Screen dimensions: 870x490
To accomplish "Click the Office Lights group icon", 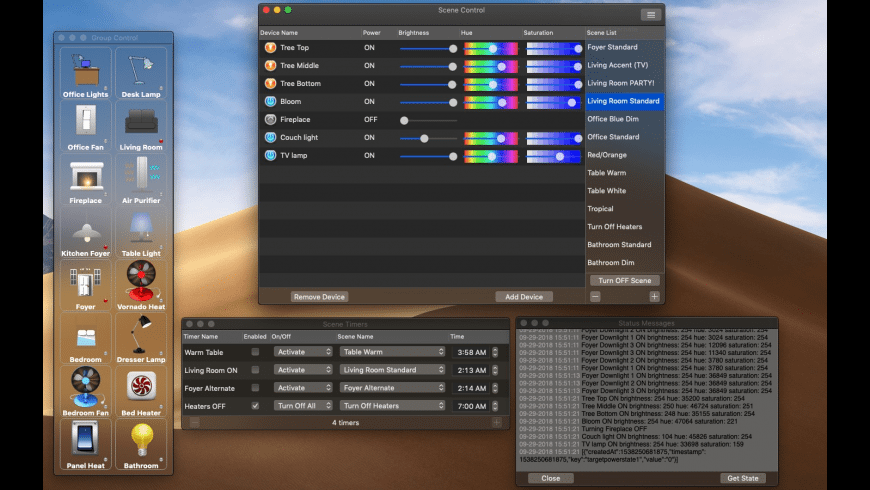I will 86,69.
